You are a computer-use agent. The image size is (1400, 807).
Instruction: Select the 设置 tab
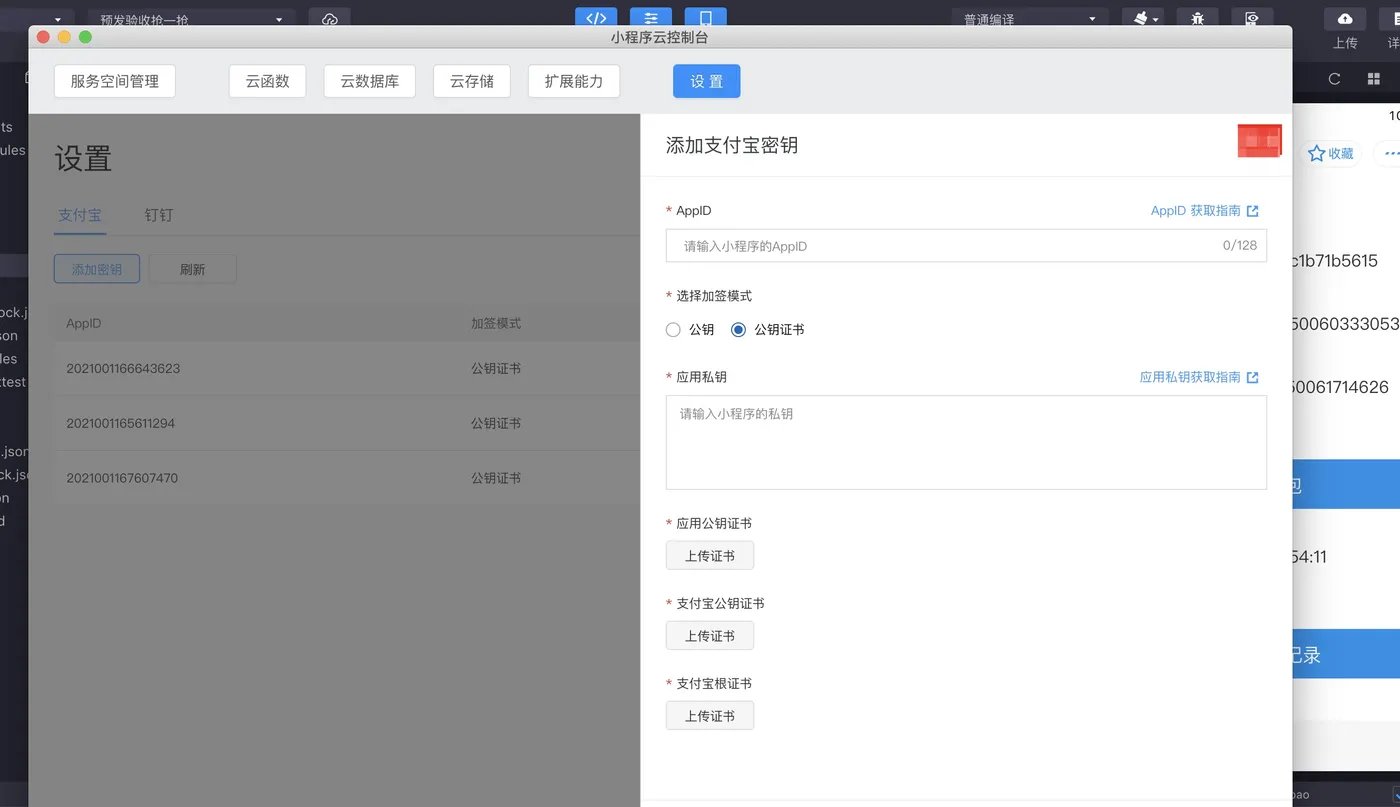click(706, 81)
